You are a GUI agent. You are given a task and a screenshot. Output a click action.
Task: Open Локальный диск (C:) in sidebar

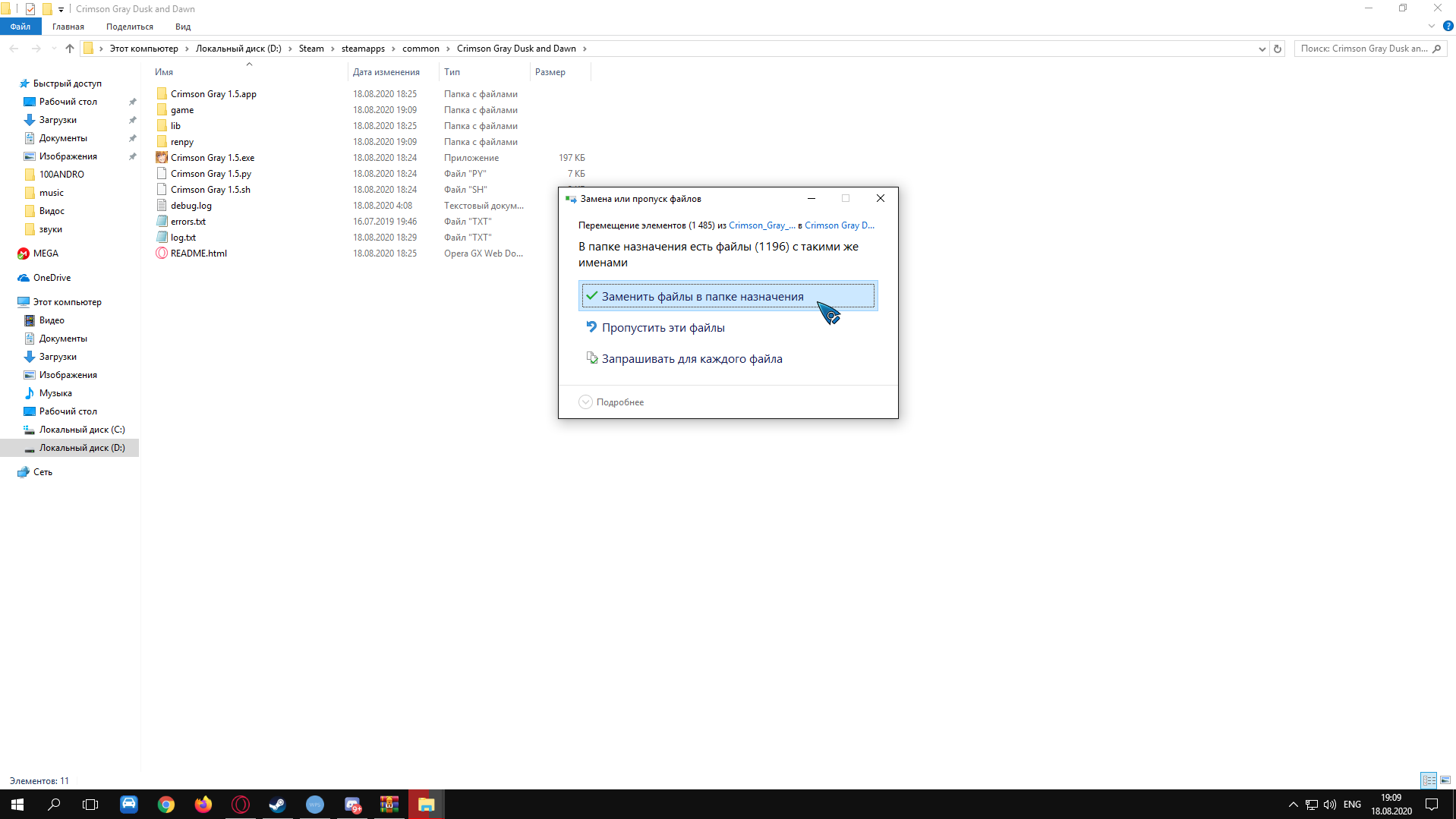(82, 430)
